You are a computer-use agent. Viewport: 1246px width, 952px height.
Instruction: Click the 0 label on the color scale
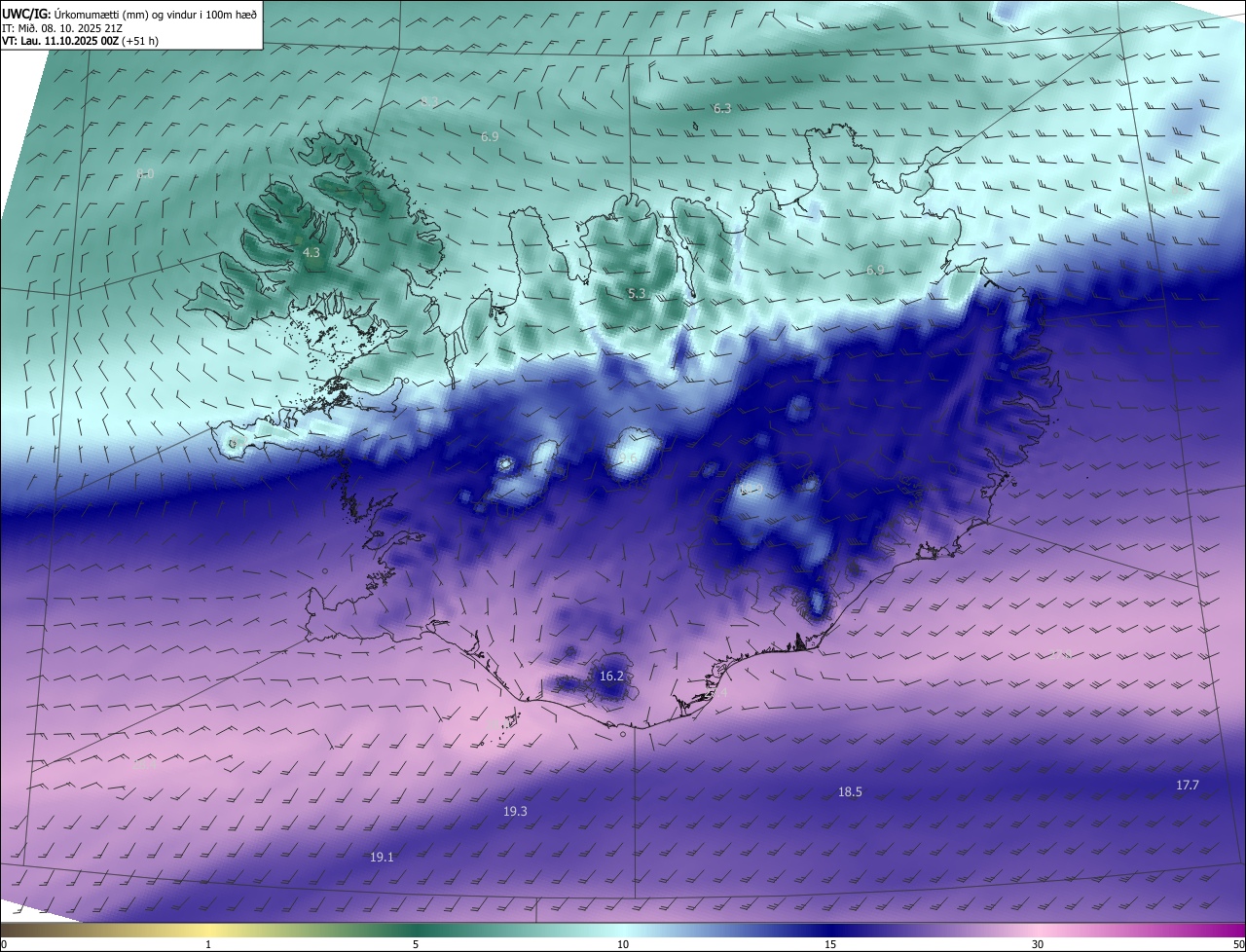[4, 944]
